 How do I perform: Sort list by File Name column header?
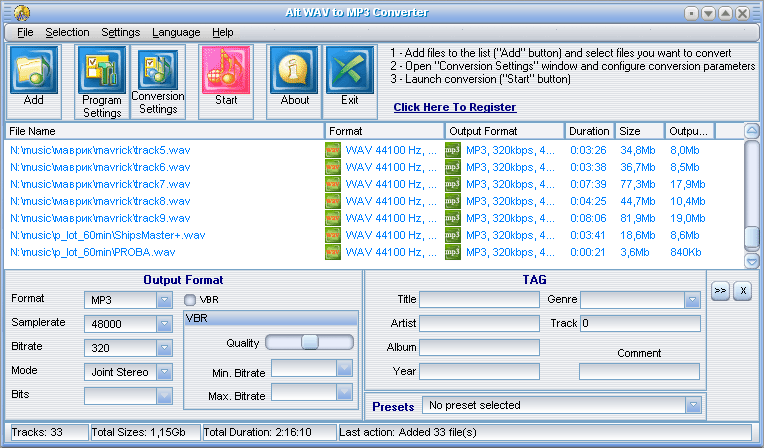[165, 131]
